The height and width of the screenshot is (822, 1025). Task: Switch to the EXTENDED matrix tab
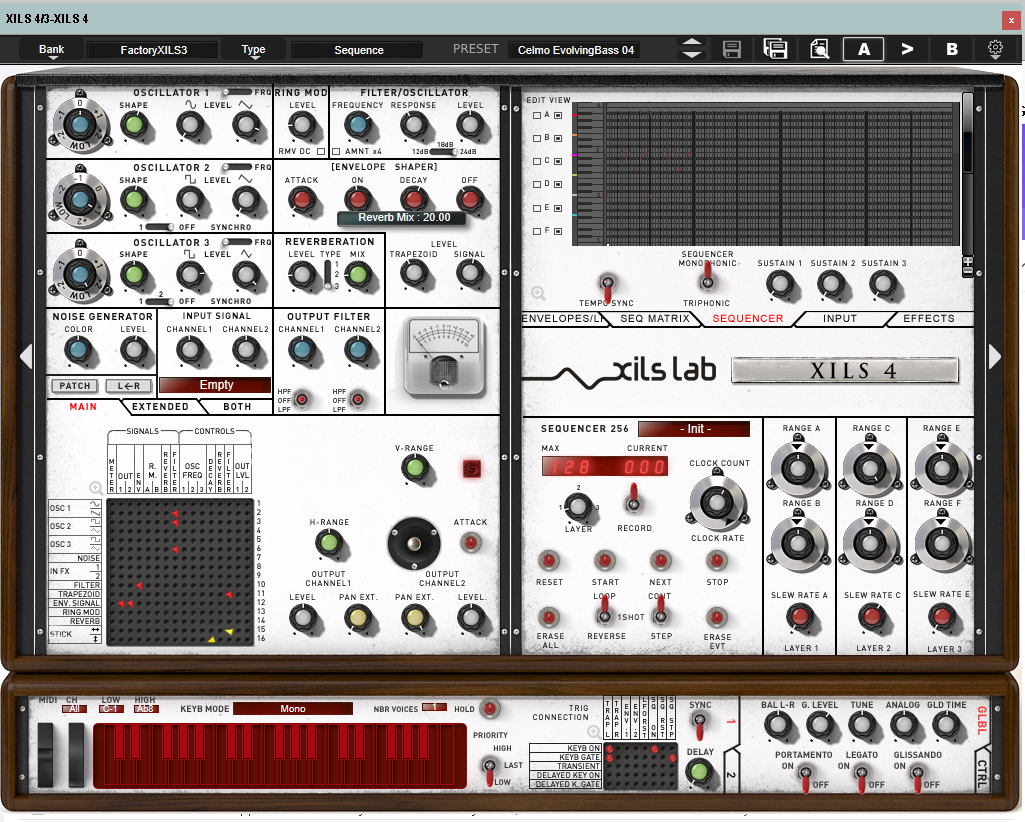pyautogui.click(x=160, y=407)
